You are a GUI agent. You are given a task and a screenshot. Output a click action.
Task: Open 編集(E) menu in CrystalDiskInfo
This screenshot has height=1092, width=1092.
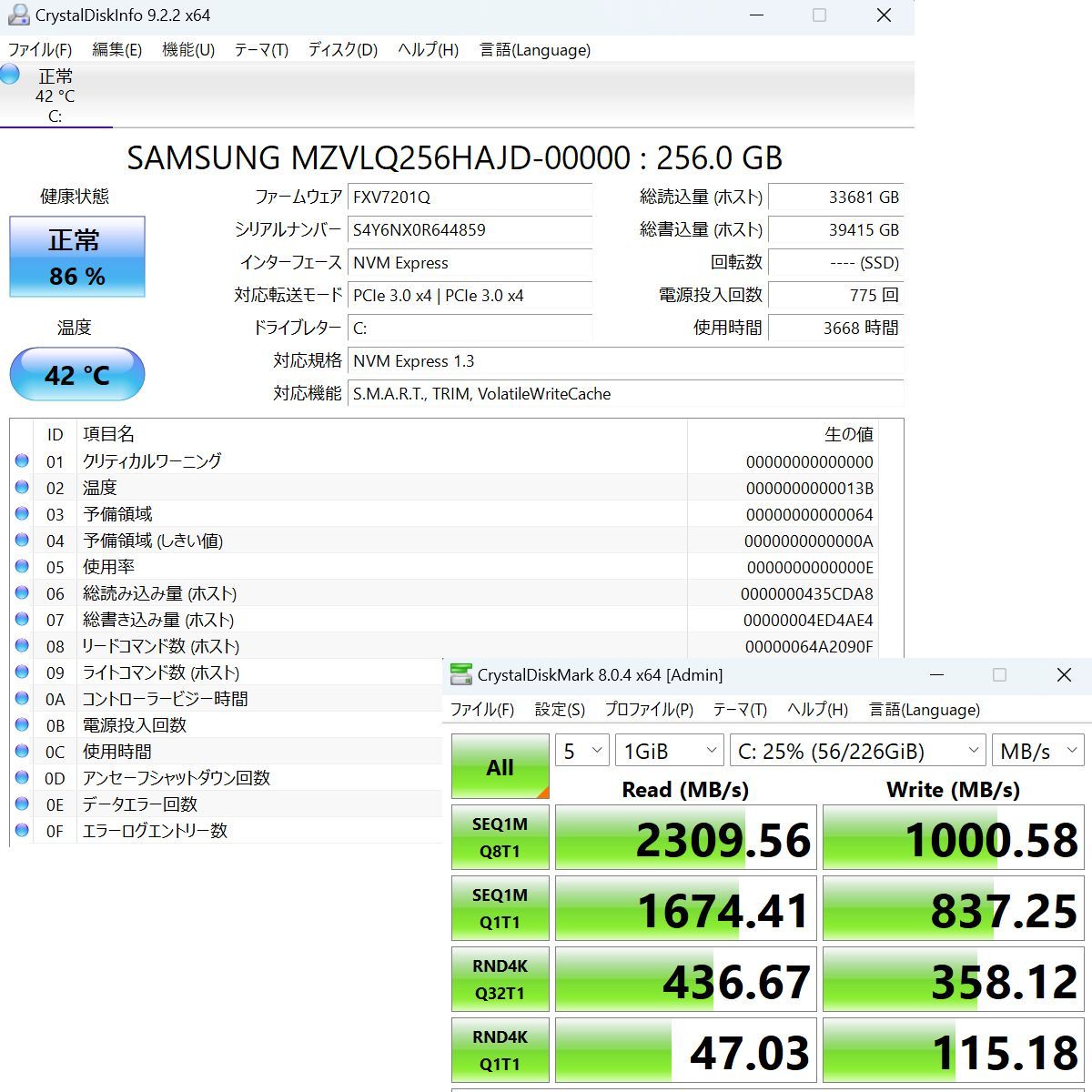pos(117,50)
